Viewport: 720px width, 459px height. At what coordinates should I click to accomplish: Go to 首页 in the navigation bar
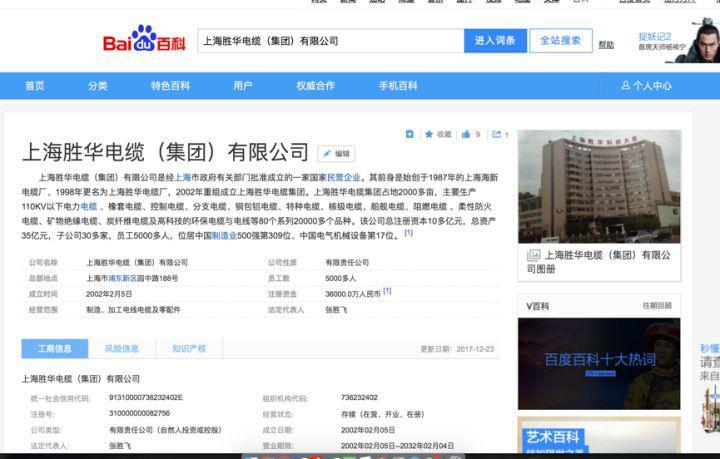[x=35, y=86]
